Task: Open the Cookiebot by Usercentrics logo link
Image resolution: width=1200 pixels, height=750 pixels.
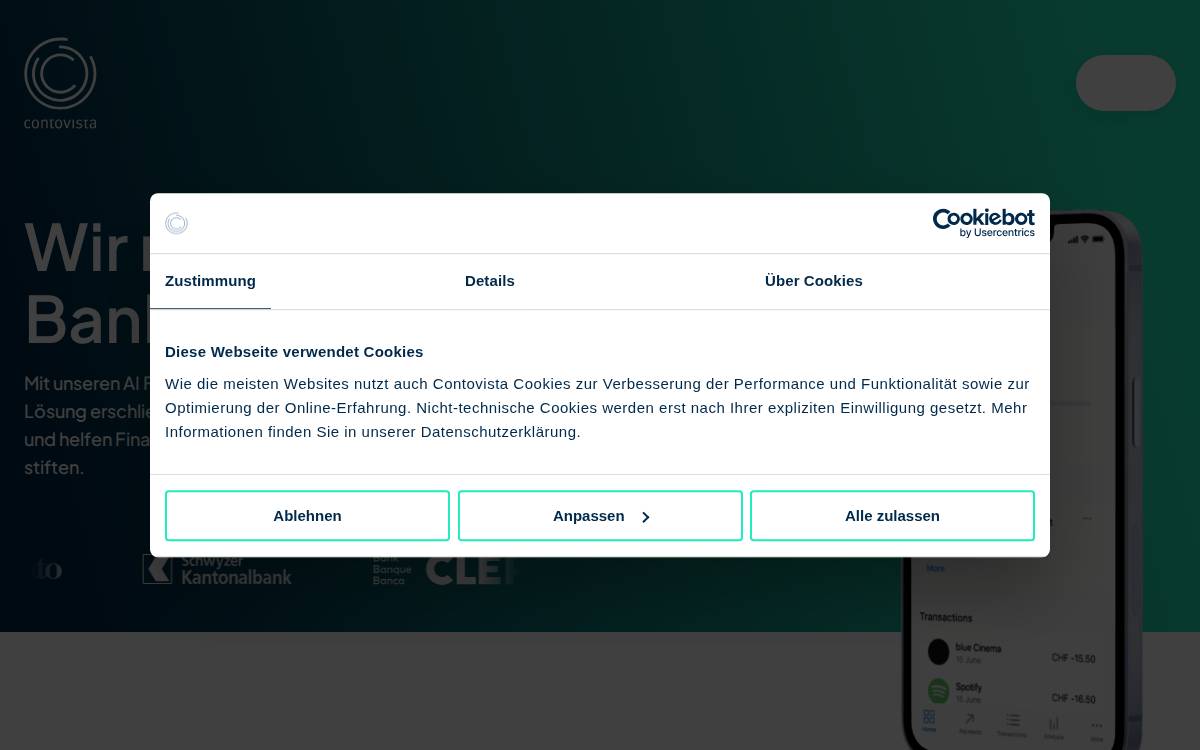Action: [983, 223]
